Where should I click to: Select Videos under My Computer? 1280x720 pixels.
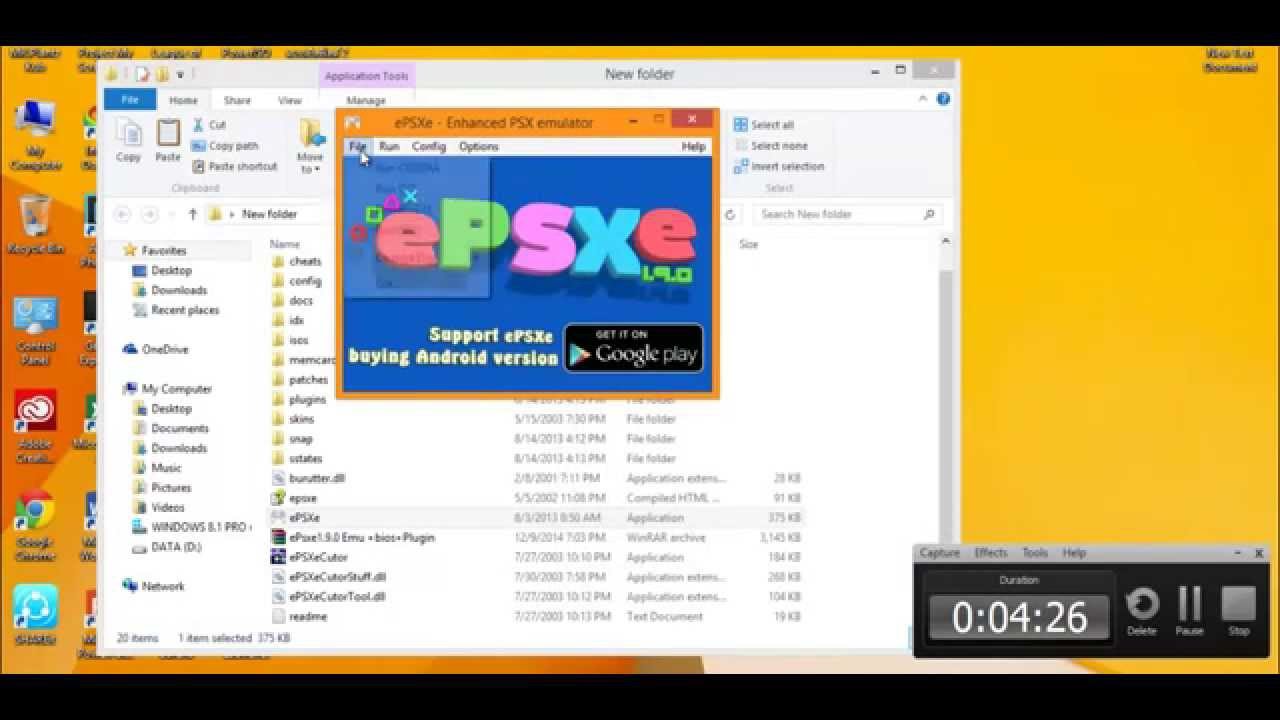(x=159, y=507)
